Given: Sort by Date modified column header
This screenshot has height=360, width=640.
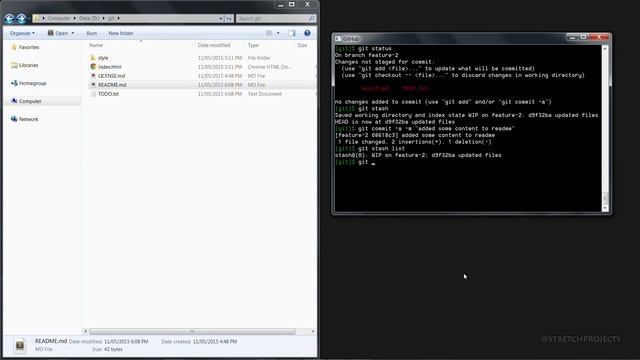Looking at the screenshot, I should [x=214, y=45].
